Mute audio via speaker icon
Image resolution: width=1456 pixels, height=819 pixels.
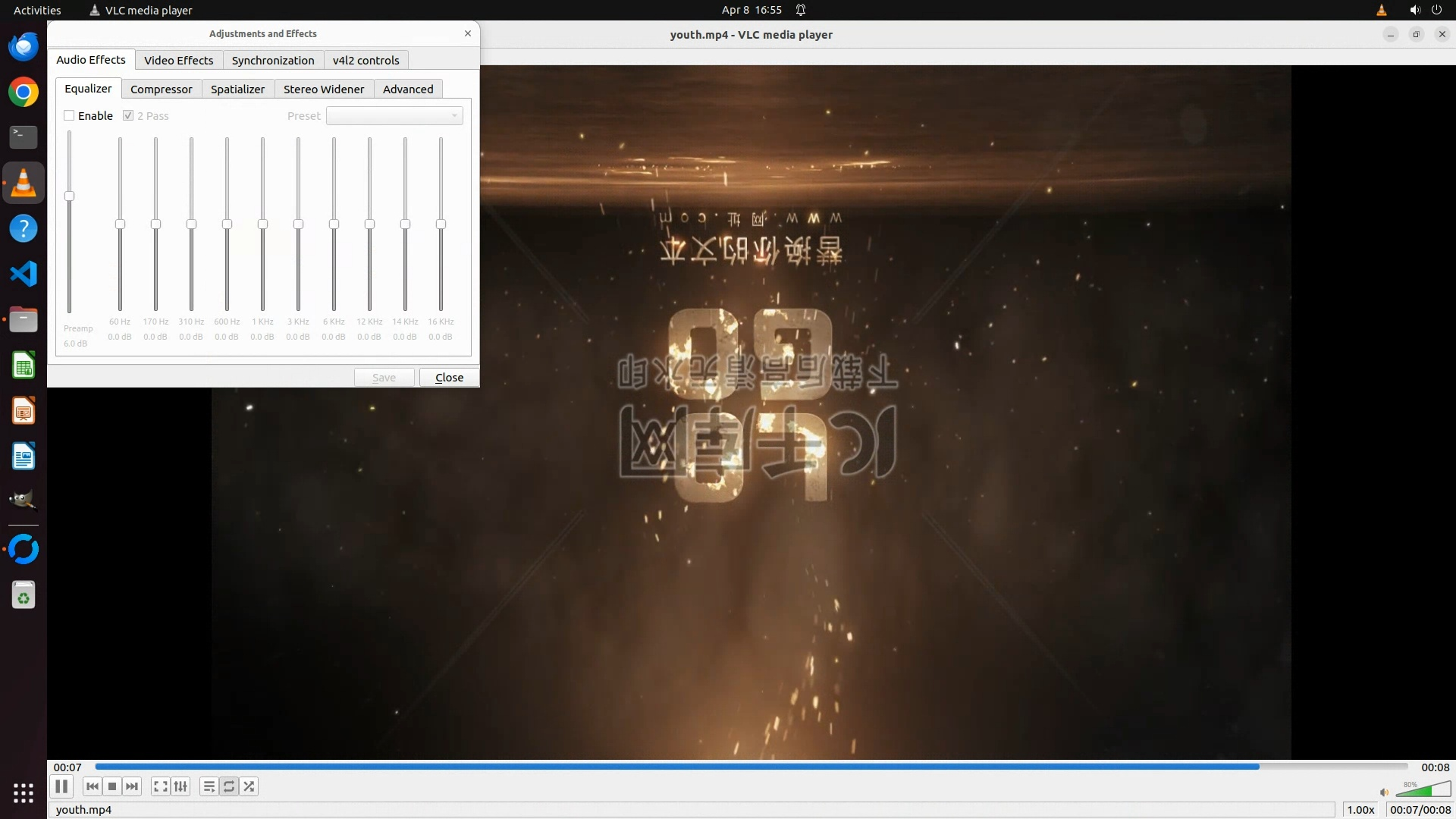point(1384,792)
